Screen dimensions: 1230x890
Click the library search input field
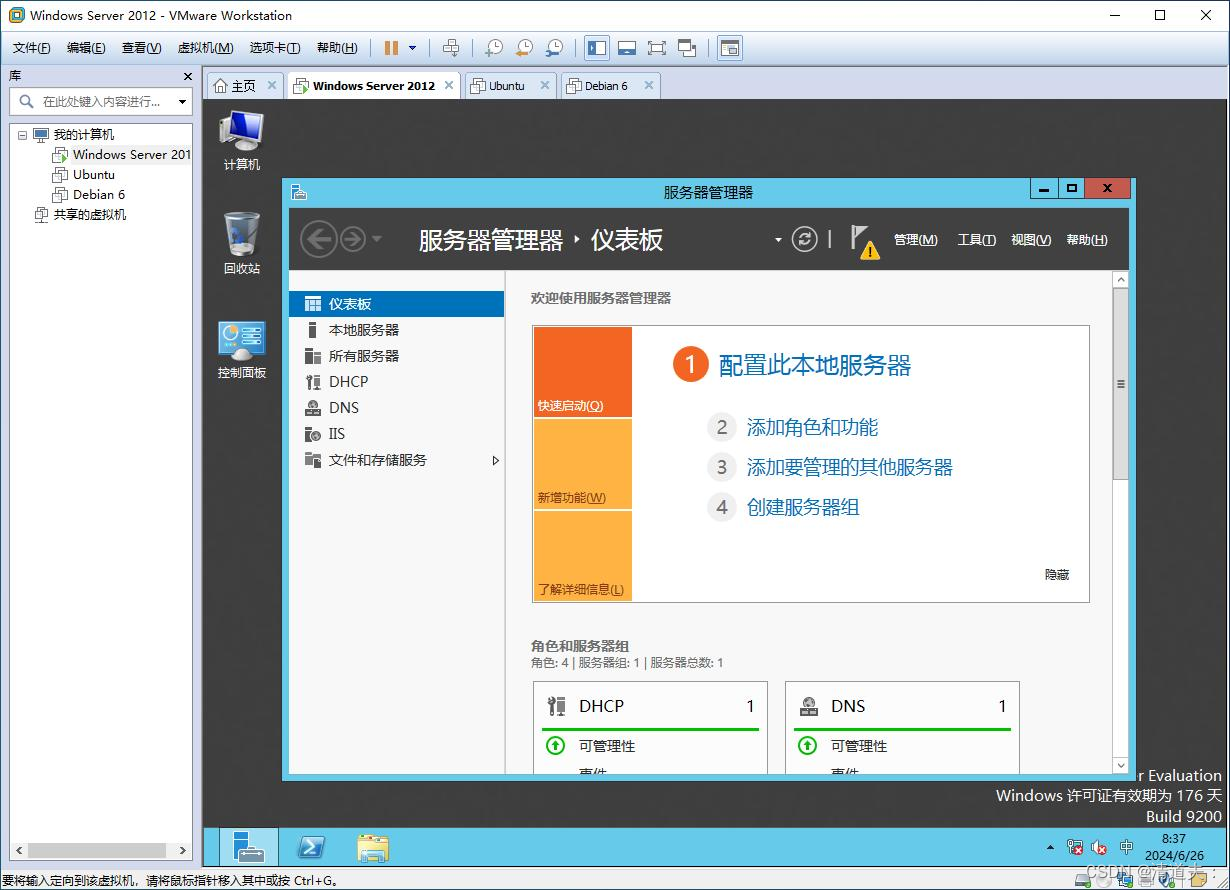click(x=100, y=101)
